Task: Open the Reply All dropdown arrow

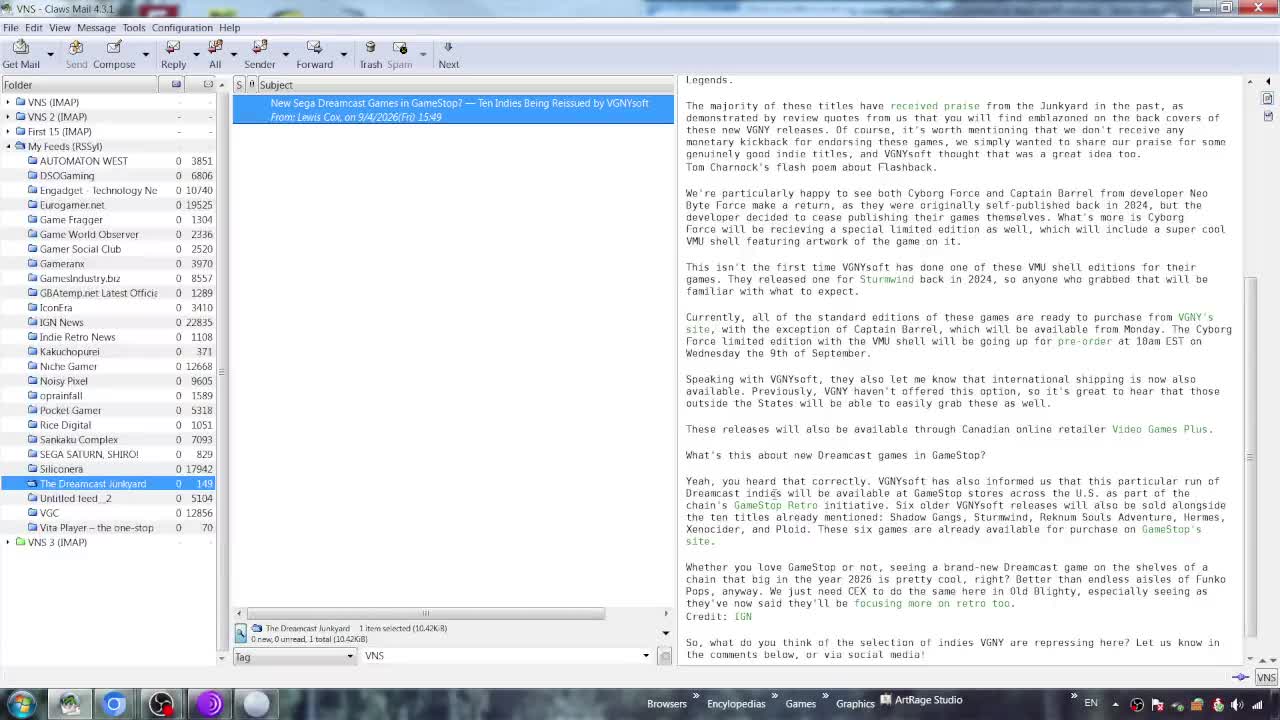Action: [234, 54]
